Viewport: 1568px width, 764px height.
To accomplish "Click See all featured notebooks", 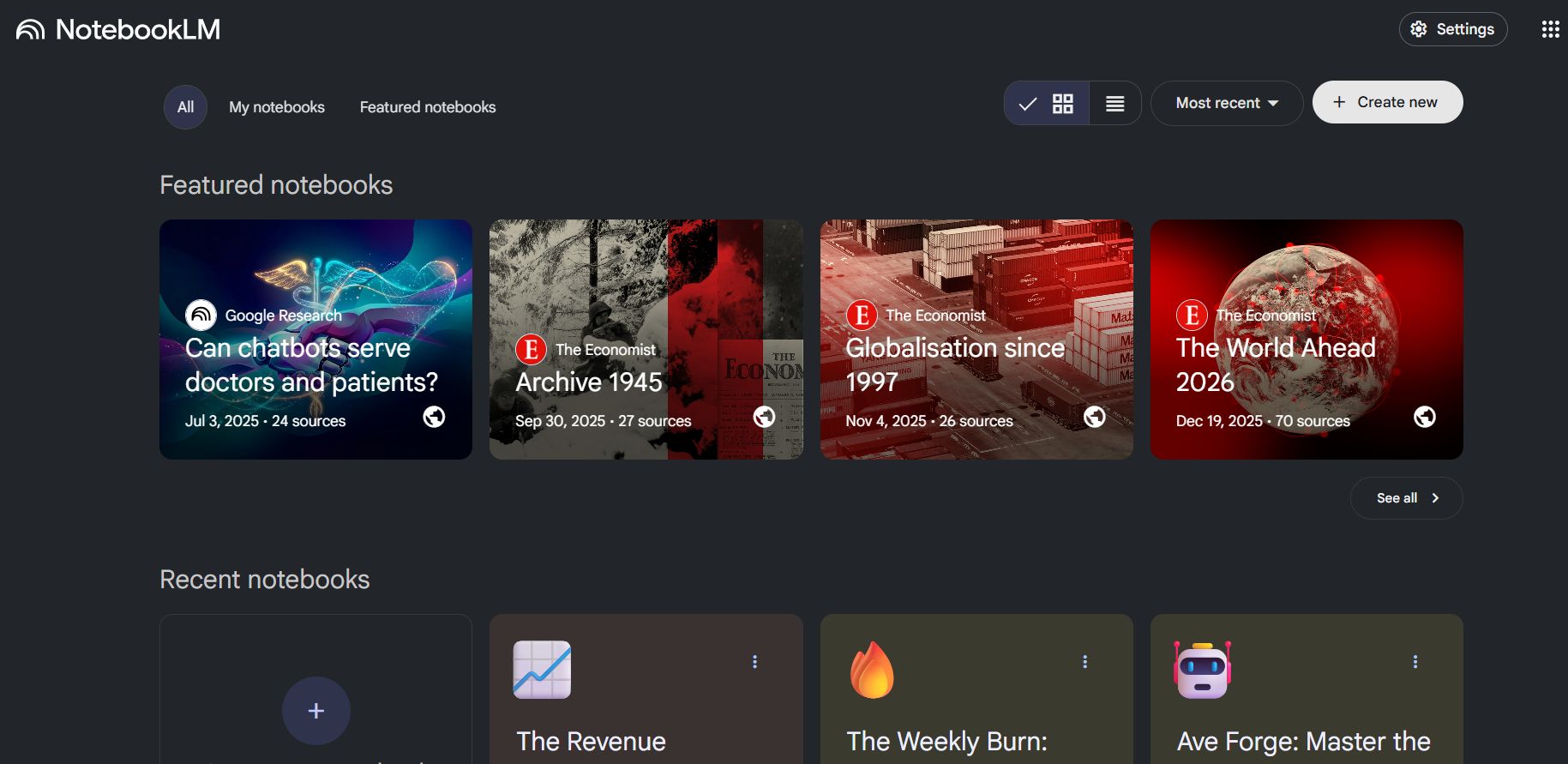I will (x=1406, y=498).
